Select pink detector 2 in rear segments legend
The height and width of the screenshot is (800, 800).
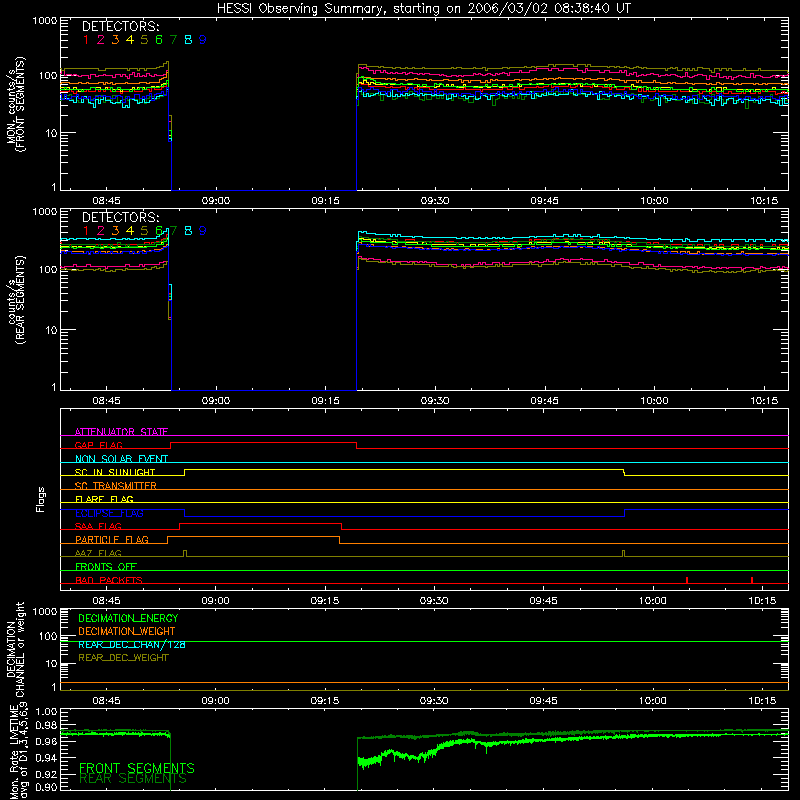(x=101, y=231)
